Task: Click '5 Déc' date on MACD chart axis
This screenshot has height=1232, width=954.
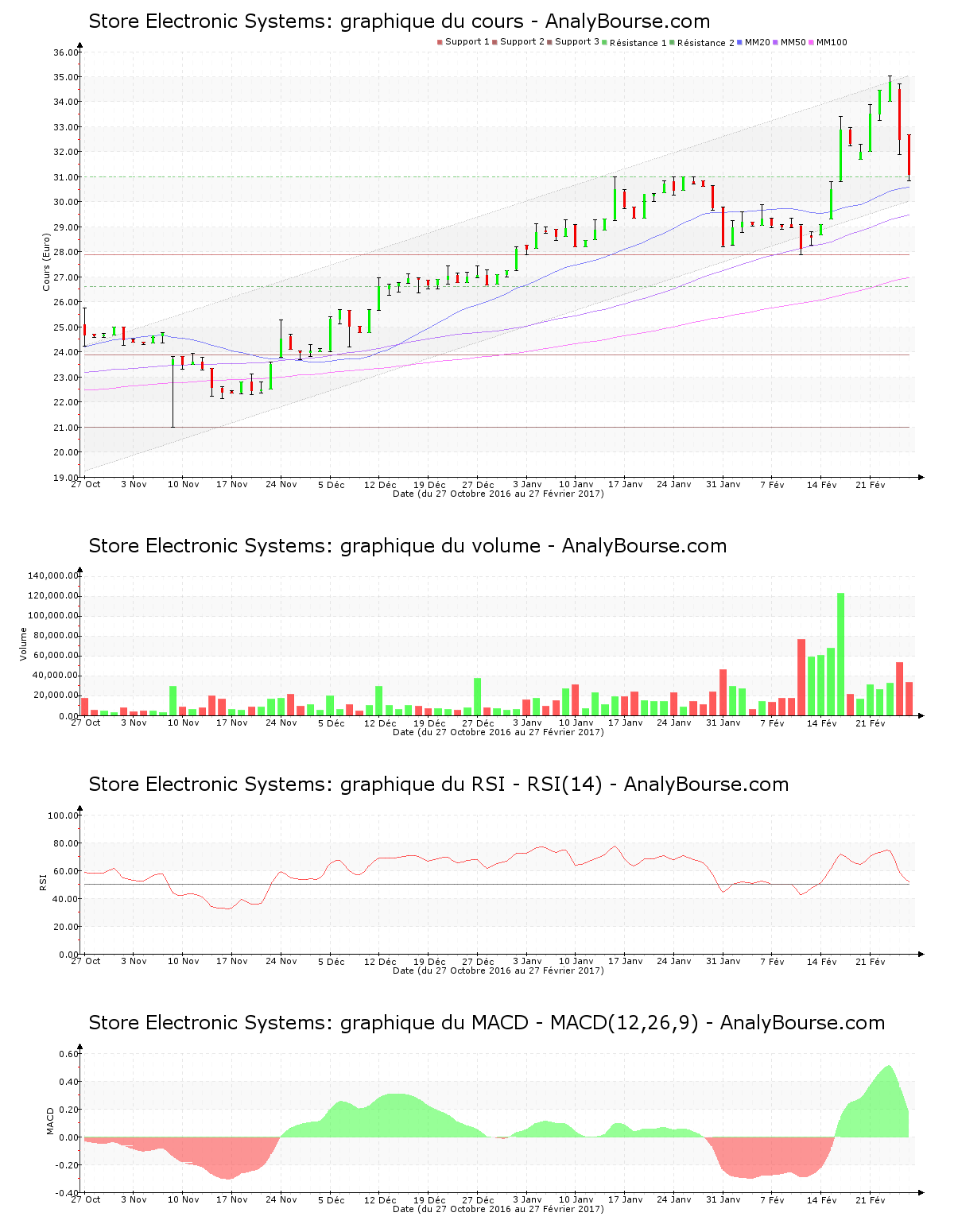Action: pos(332,1199)
